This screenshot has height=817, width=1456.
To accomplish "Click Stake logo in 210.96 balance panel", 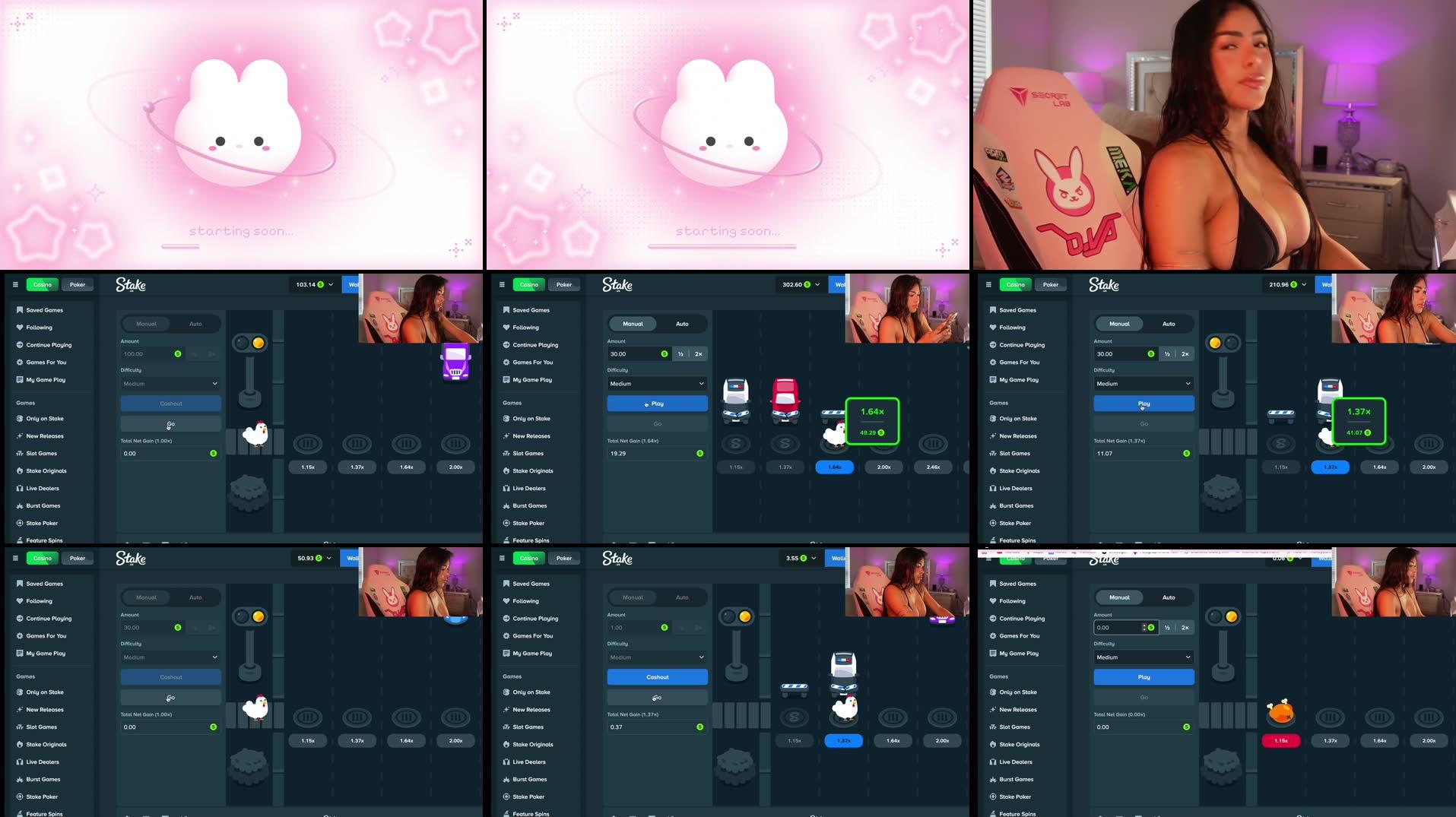I will coord(1104,285).
